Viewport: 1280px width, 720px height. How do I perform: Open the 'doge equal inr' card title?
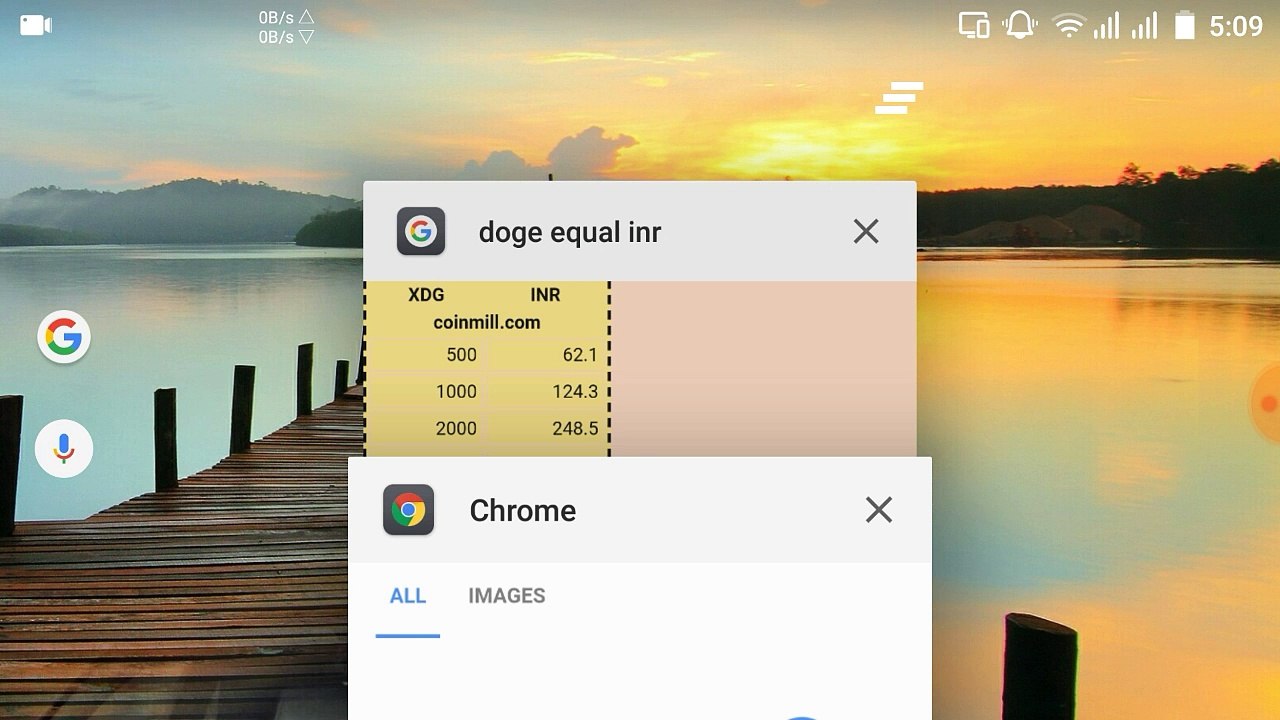tap(570, 233)
